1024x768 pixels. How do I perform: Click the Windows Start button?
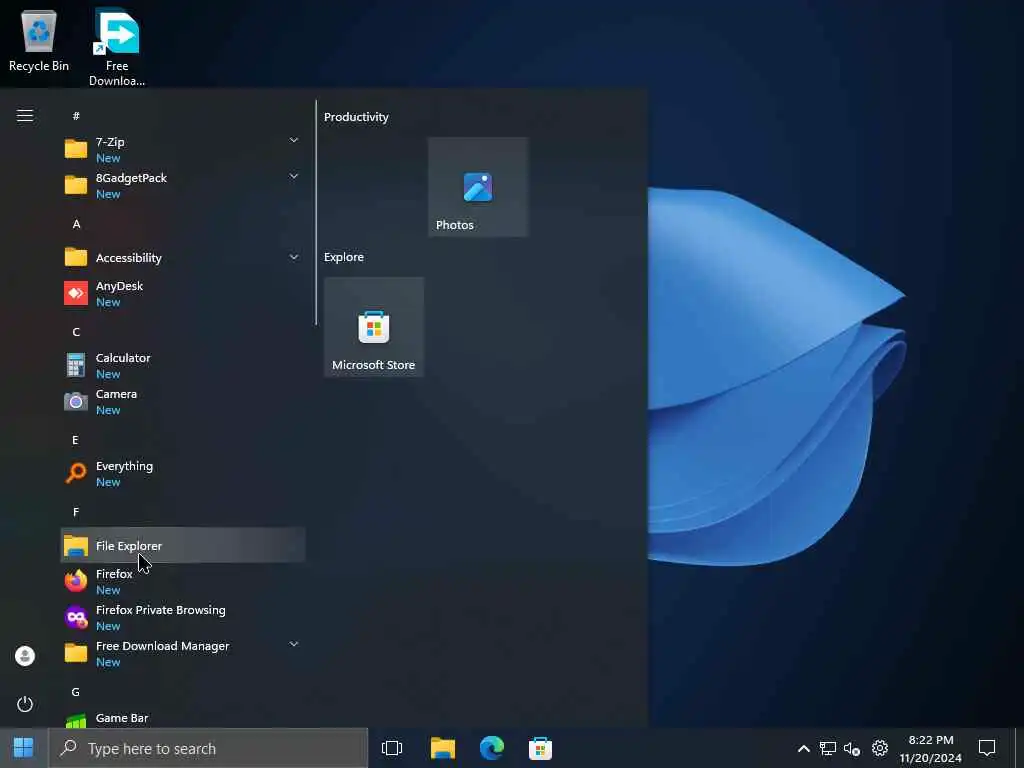pyautogui.click(x=24, y=748)
